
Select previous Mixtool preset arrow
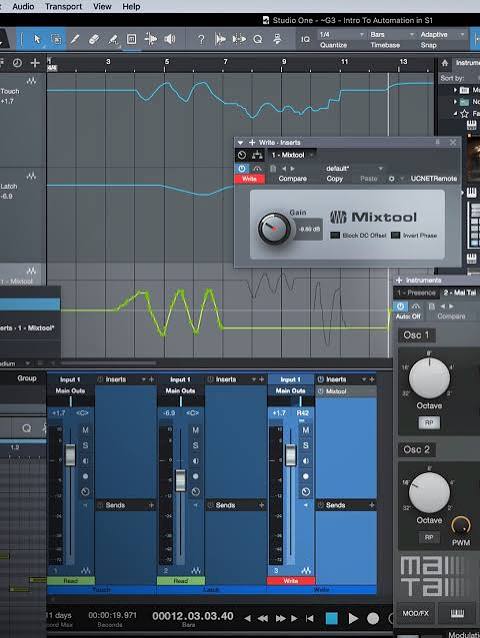click(x=284, y=168)
